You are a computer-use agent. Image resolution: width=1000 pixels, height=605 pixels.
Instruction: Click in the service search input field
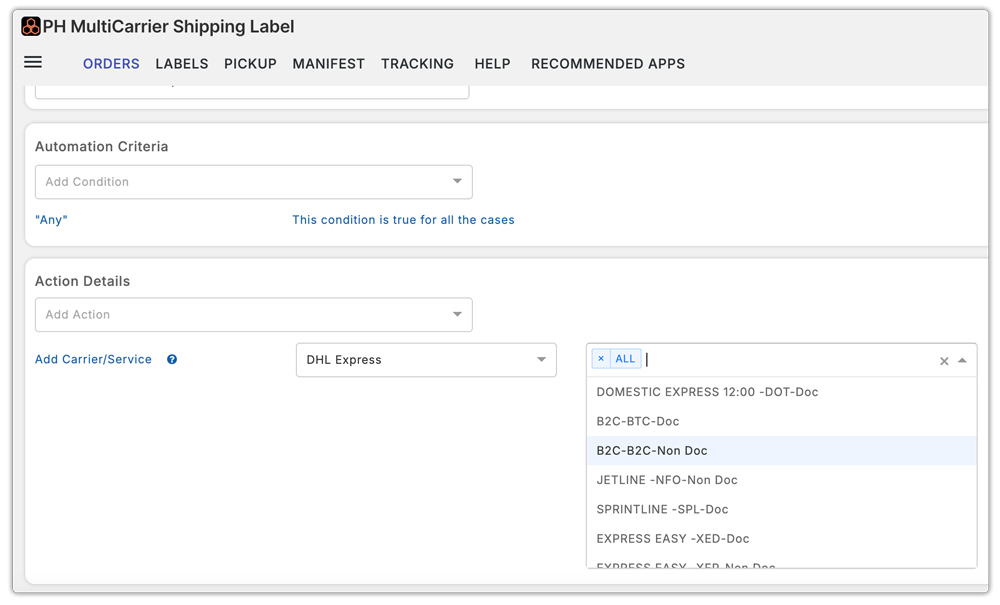(780, 360)
